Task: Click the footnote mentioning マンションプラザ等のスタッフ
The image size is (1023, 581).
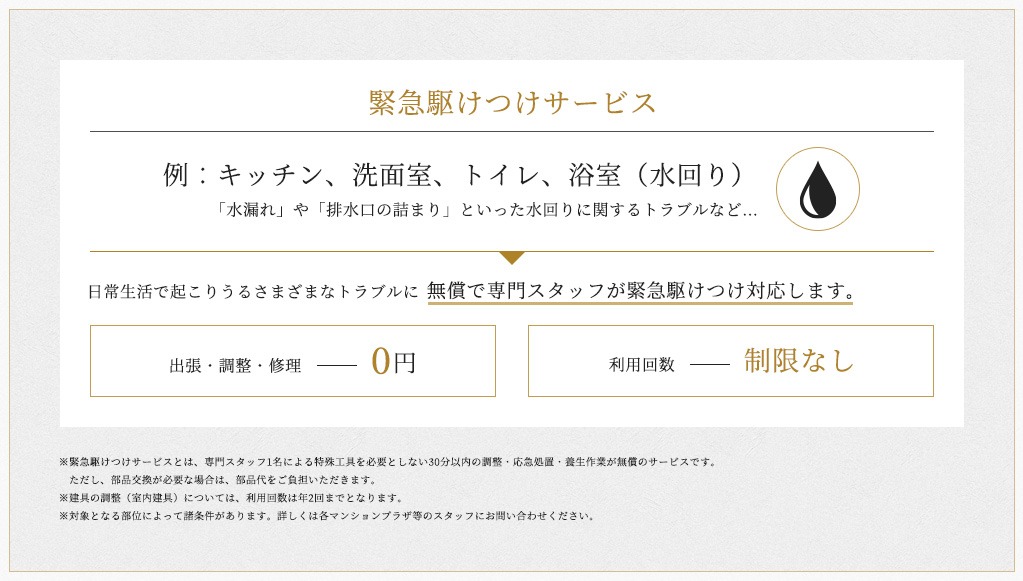Action: click(328, 516)
